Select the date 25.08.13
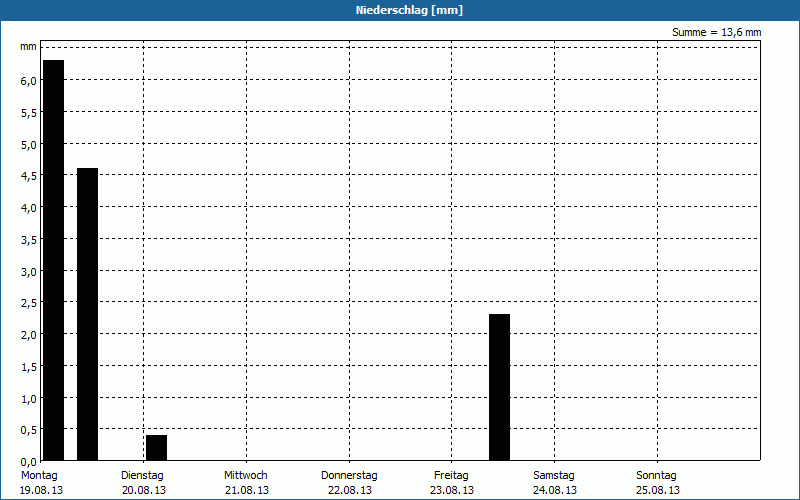 pyautogui.click(x=658, y=490)
